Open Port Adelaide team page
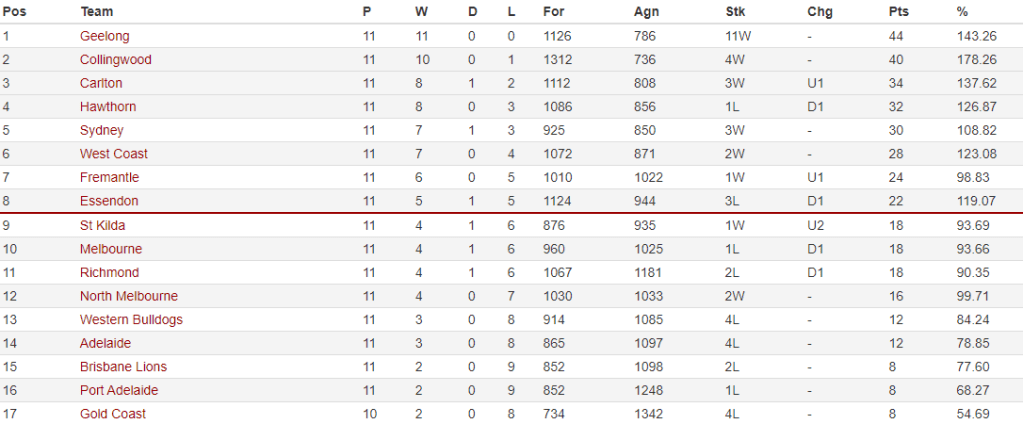The image size is (1023, 424). coord(119,390)
